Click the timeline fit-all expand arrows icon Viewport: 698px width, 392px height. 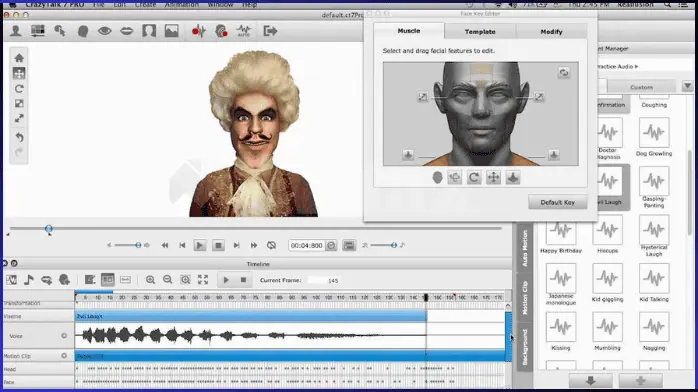click(x=203, y=280)
